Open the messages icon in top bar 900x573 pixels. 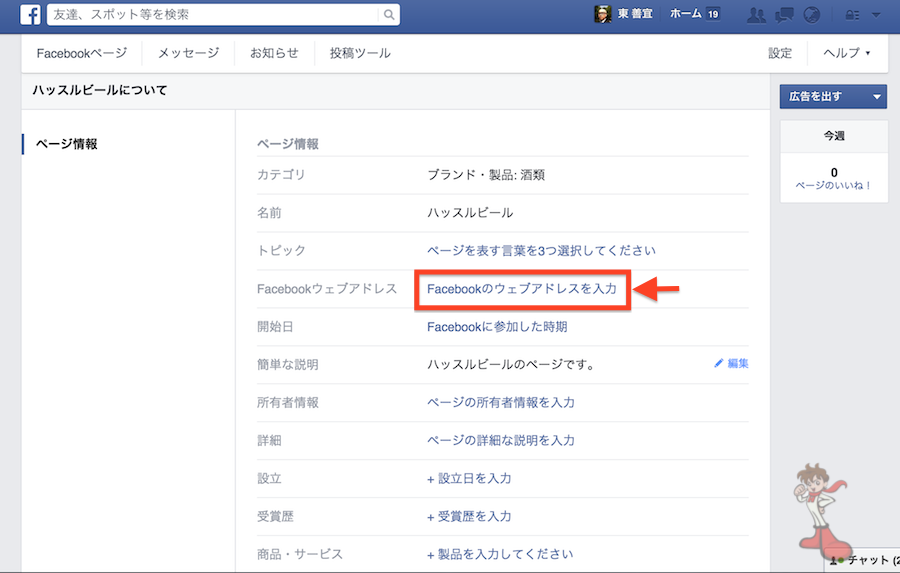(x=784, y=15)
